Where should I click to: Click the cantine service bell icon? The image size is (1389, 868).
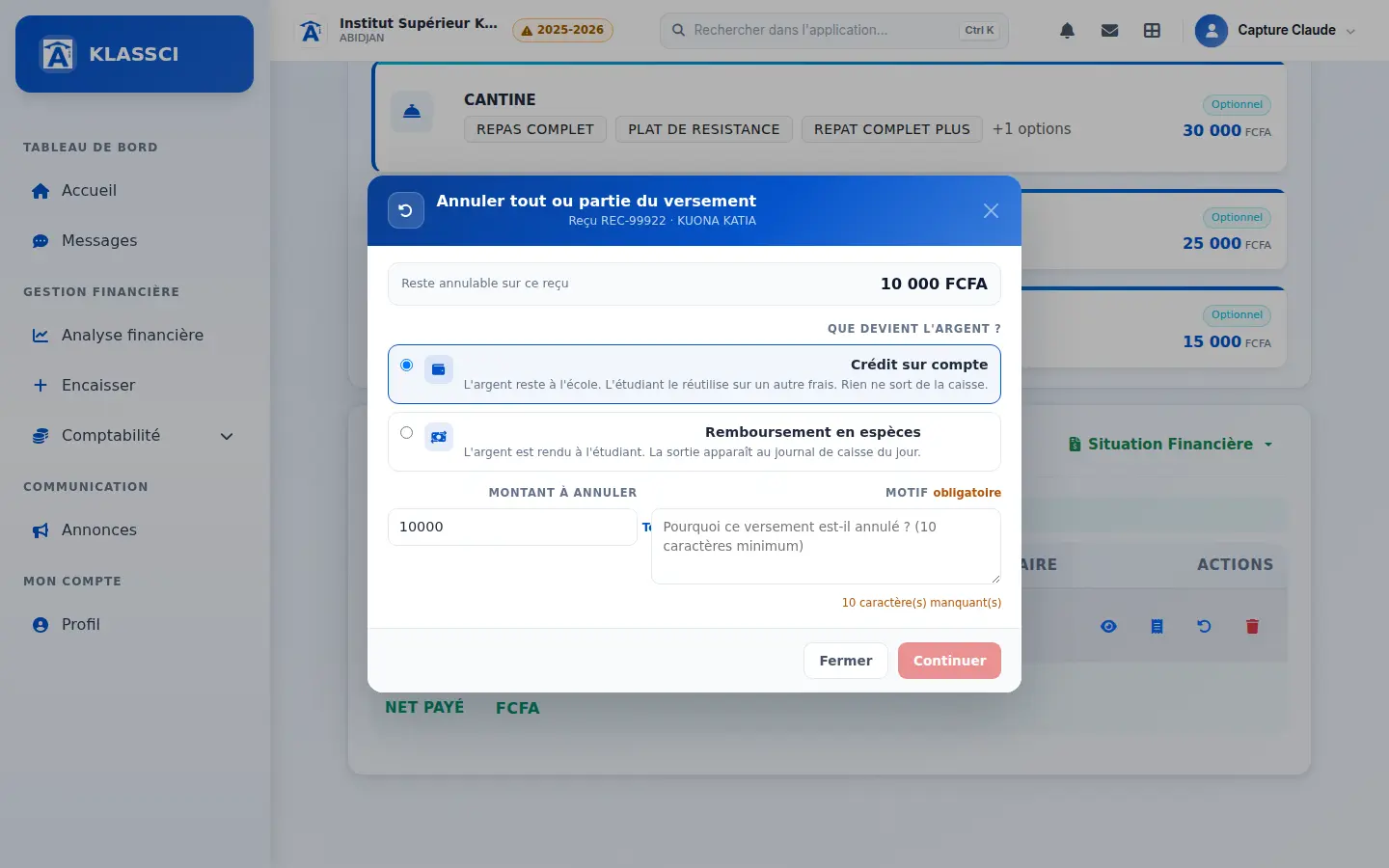point(412,112)
